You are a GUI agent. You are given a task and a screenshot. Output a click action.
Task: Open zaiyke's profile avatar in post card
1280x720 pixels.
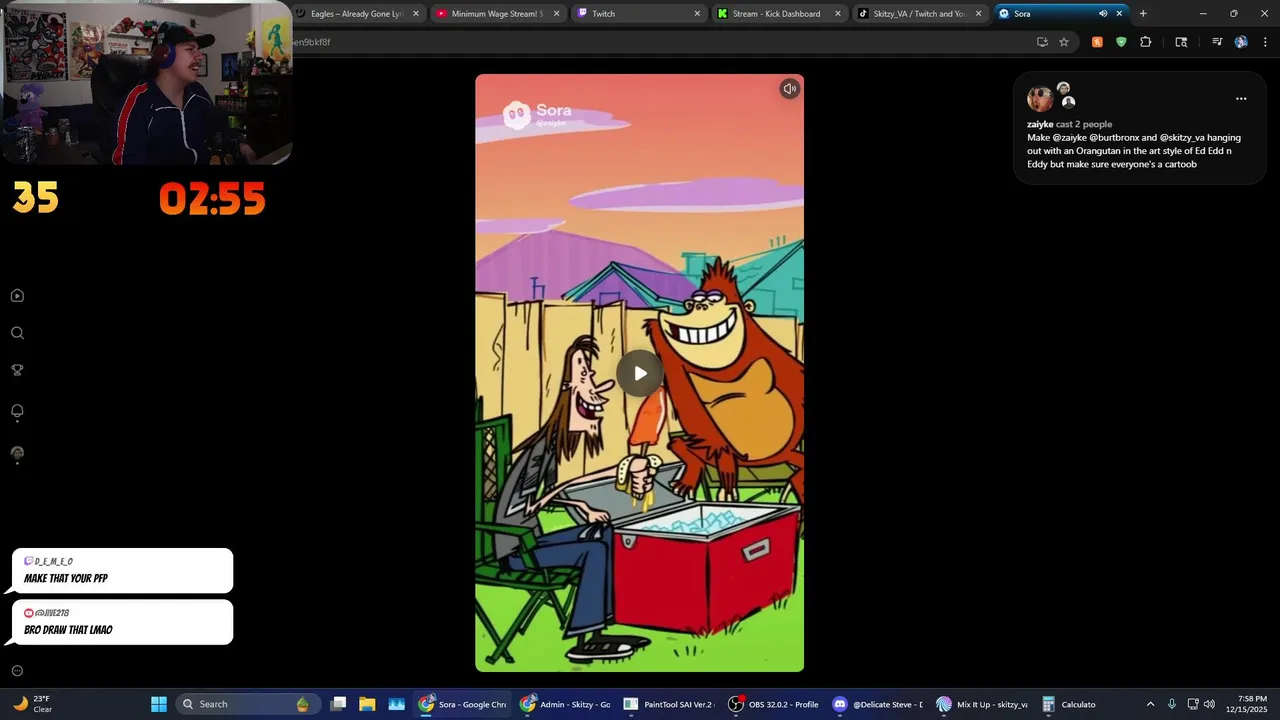pos(1040,99)
